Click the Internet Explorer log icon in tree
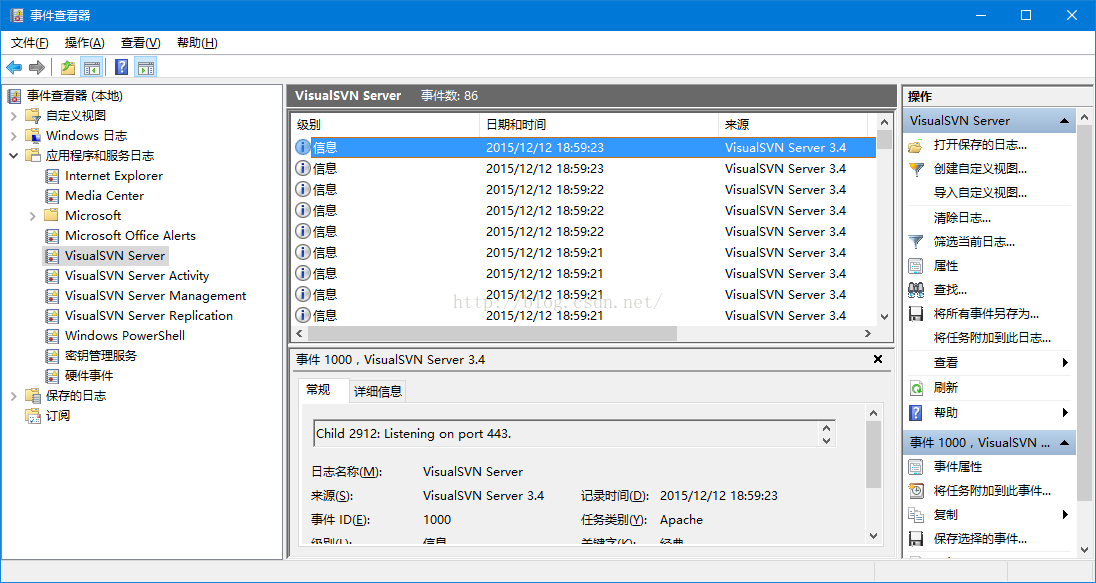Screen dimensions: 1096x583 pyautogui.click(x=52, y=176)
